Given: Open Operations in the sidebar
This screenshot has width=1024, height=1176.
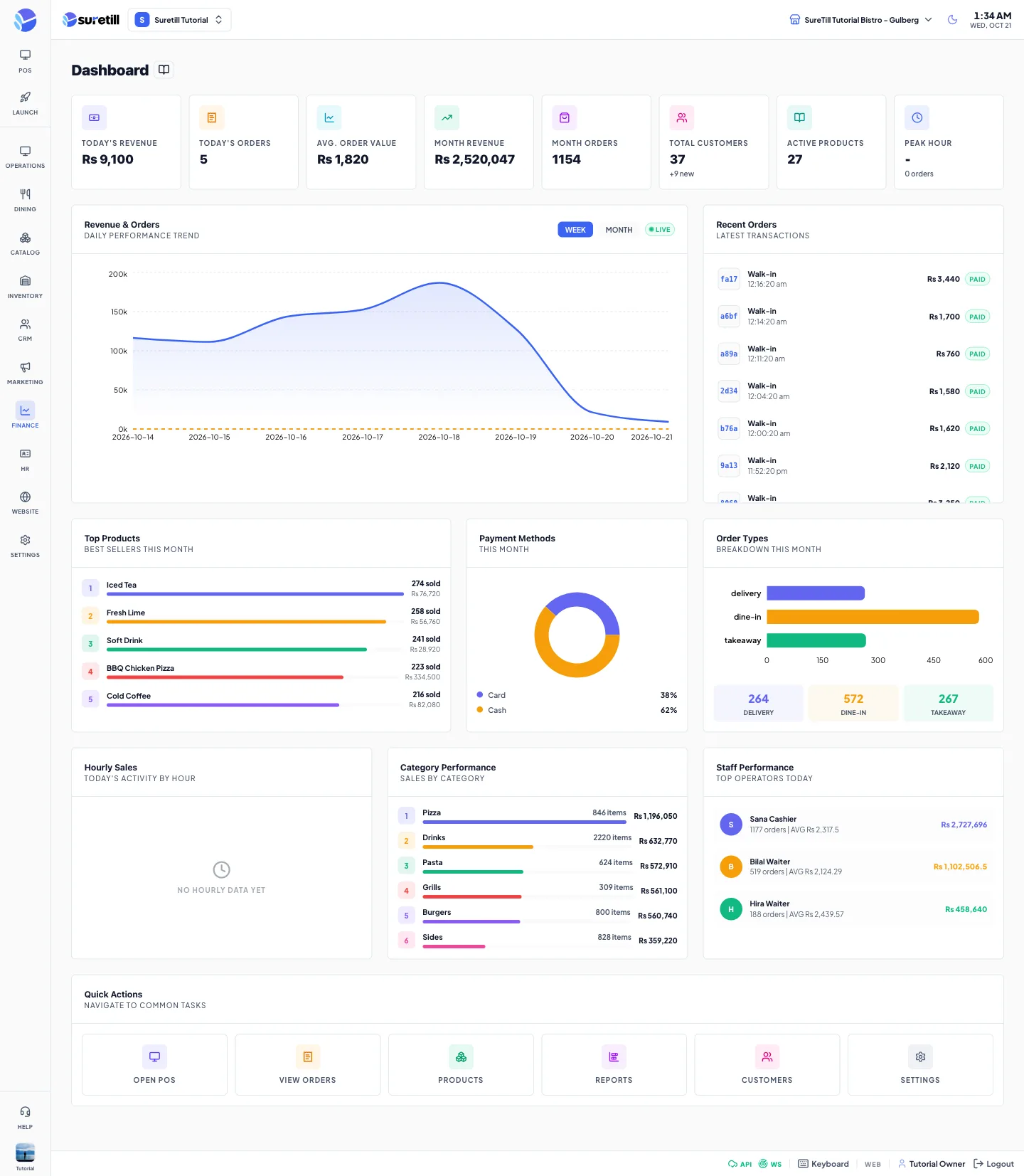Looking at the screenshot, I should (25, 157).
